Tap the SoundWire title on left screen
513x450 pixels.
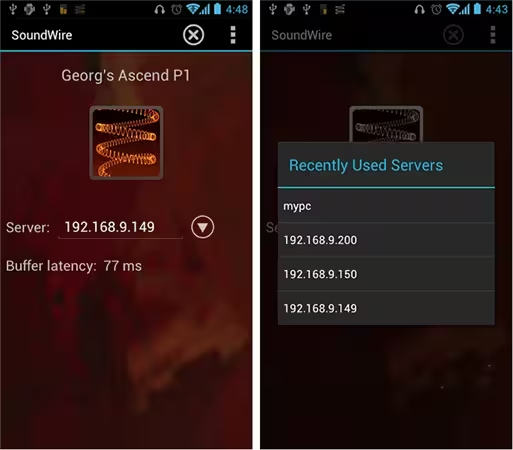(42, 35)
